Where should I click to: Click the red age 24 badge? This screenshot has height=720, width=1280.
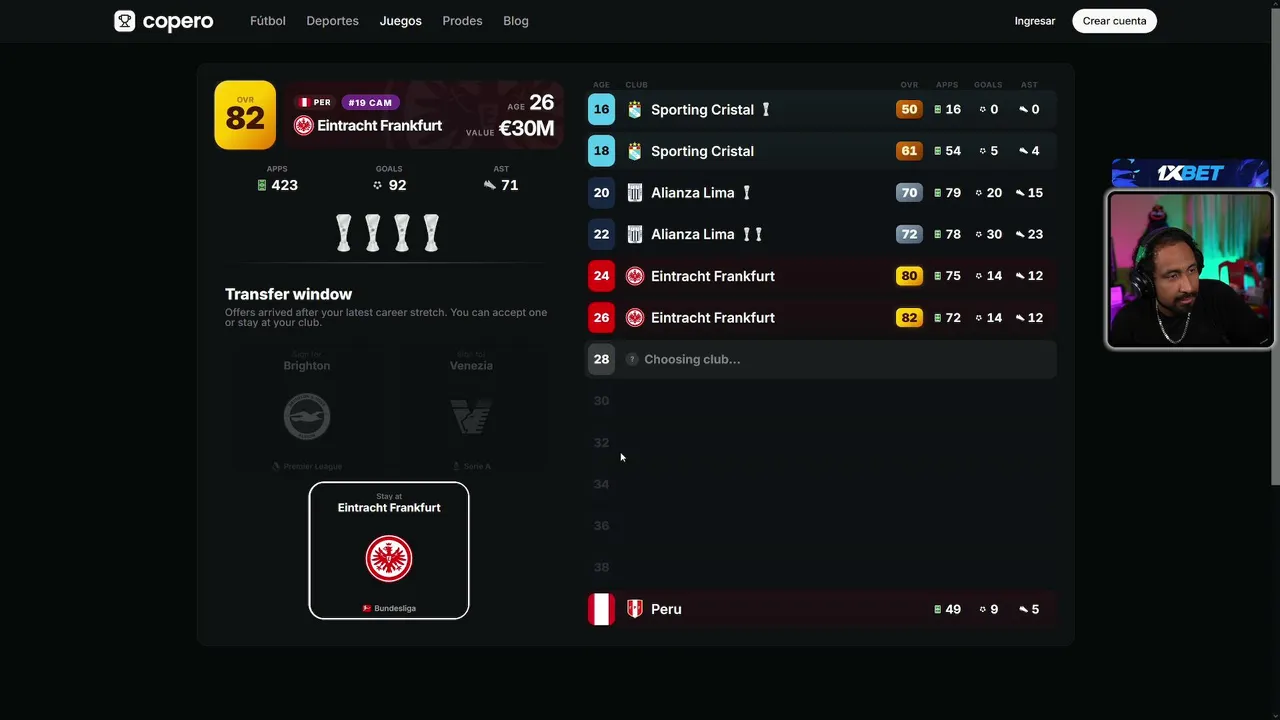pos(601,276)
